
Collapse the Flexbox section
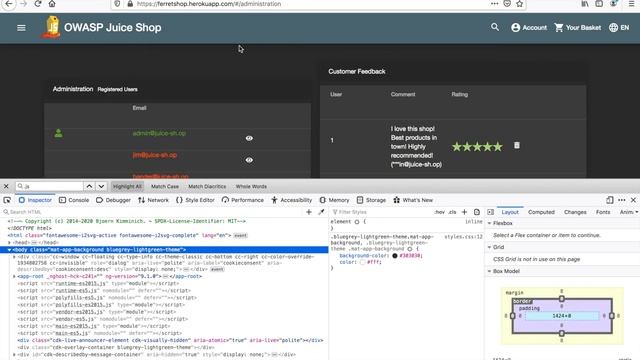pyautogui.click(x=489, y=223)
